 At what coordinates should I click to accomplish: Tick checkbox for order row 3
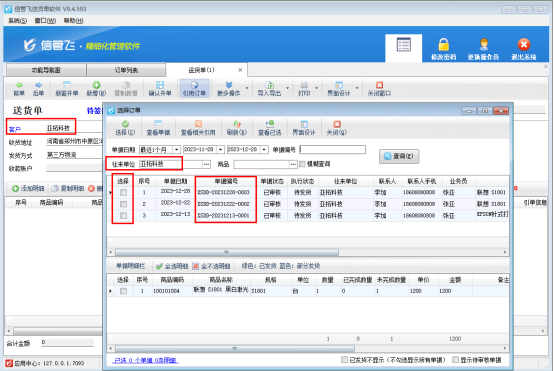pos(123,216)
